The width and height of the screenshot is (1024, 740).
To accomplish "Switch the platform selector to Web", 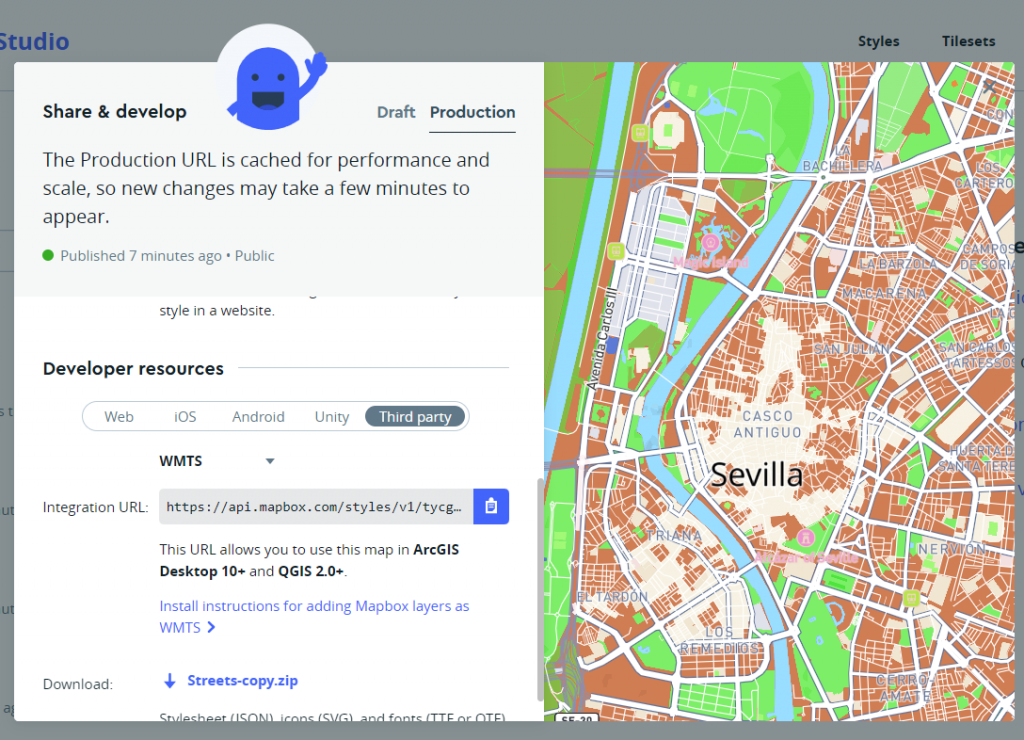I will pos(120,416).
